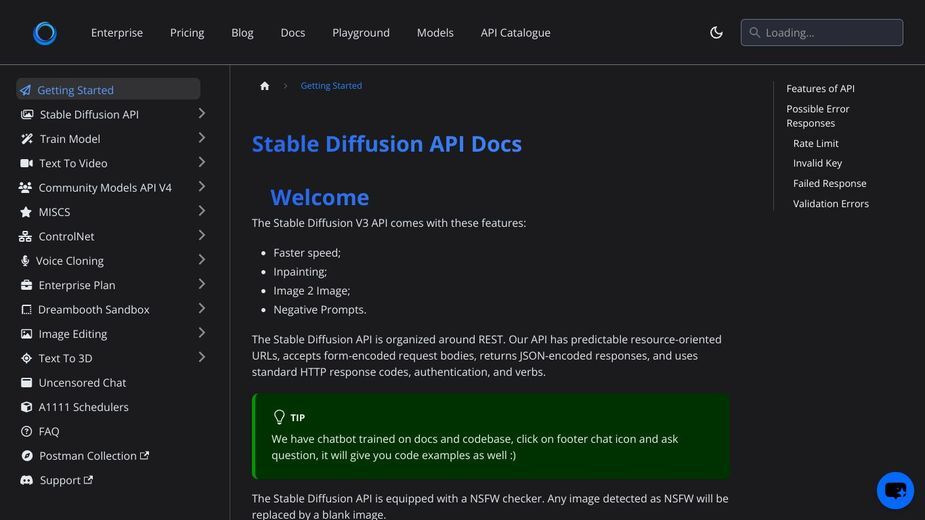Screen dimensions: 925x520
Task: Click the Stable Diffusion API image icon
Action: (x=27, y=115)
